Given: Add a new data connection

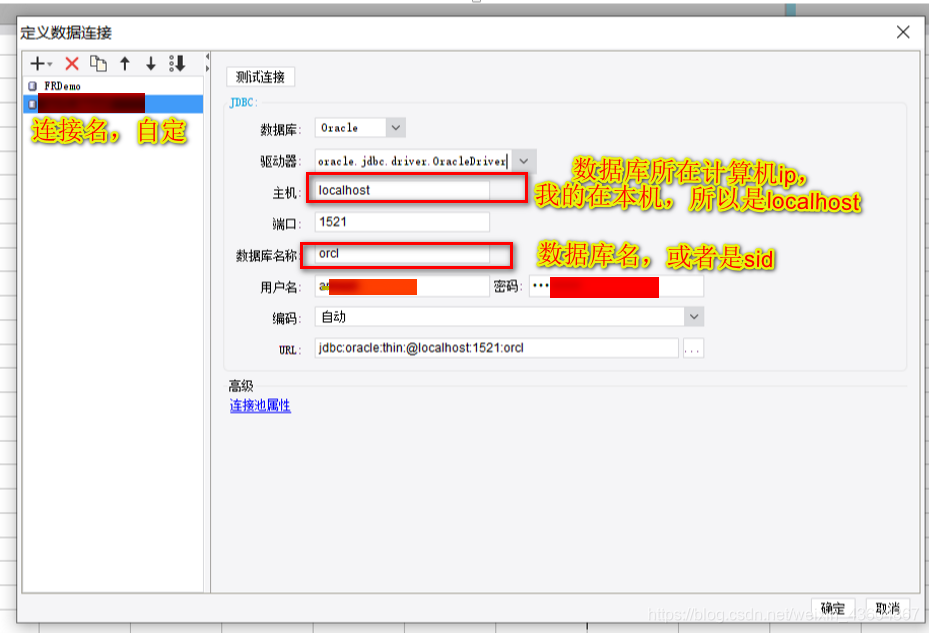Looking at the screenshot, I should pos(35,63).
